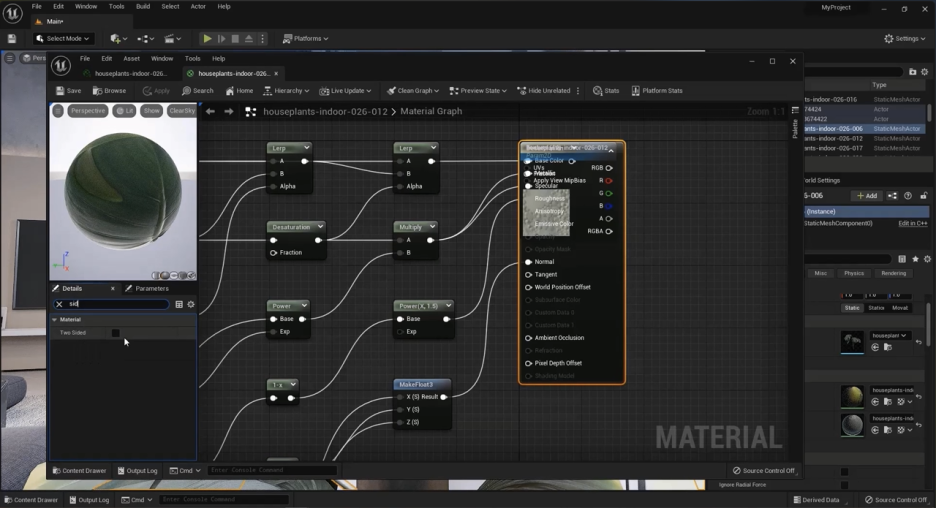Open the Actor menu in main editor
Viewport: 936px width, 508px height.
(x=198, y=7)
